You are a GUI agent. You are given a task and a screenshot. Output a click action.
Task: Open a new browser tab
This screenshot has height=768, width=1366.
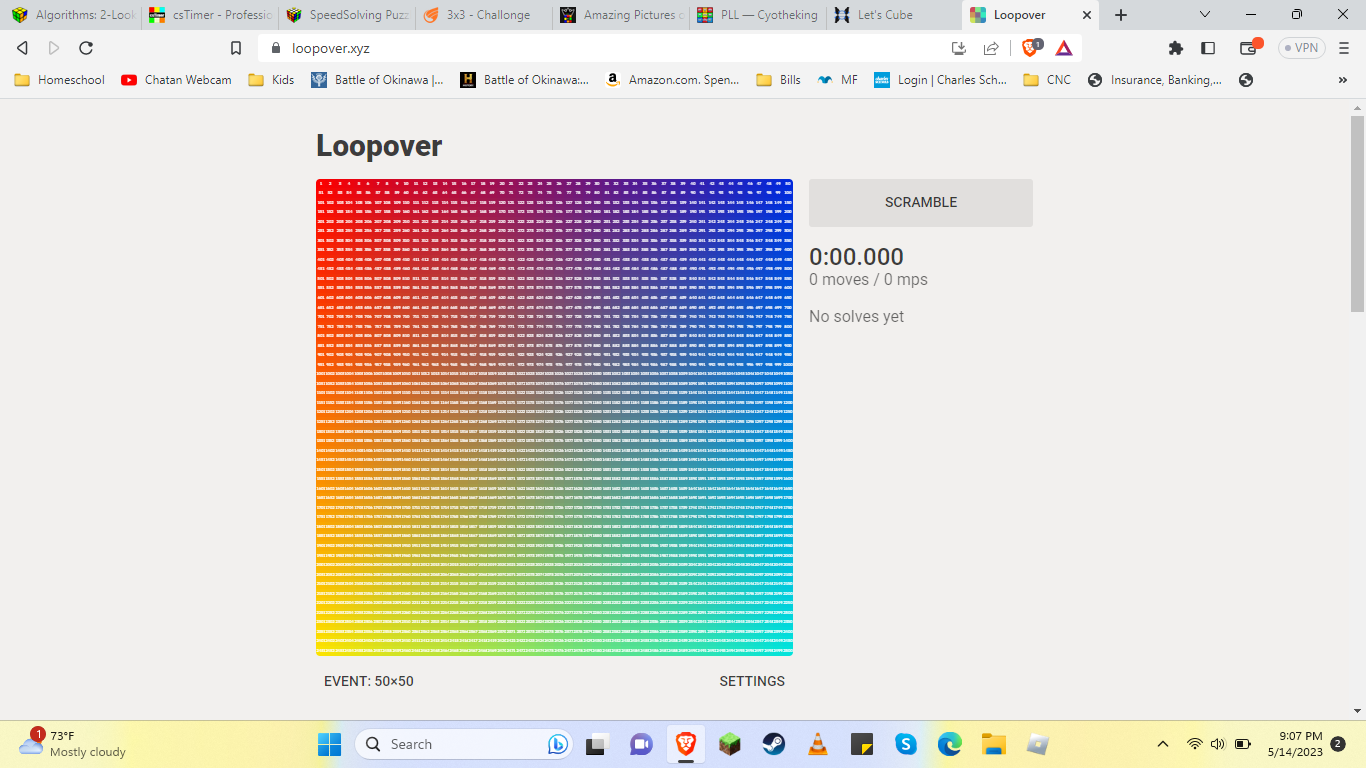1121,15
